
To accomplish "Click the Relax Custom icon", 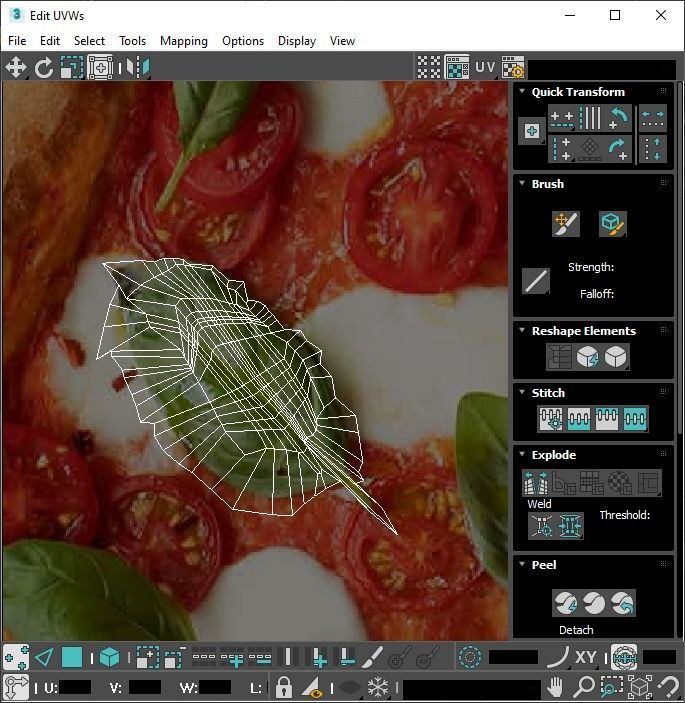I will [x=615, y=357].
